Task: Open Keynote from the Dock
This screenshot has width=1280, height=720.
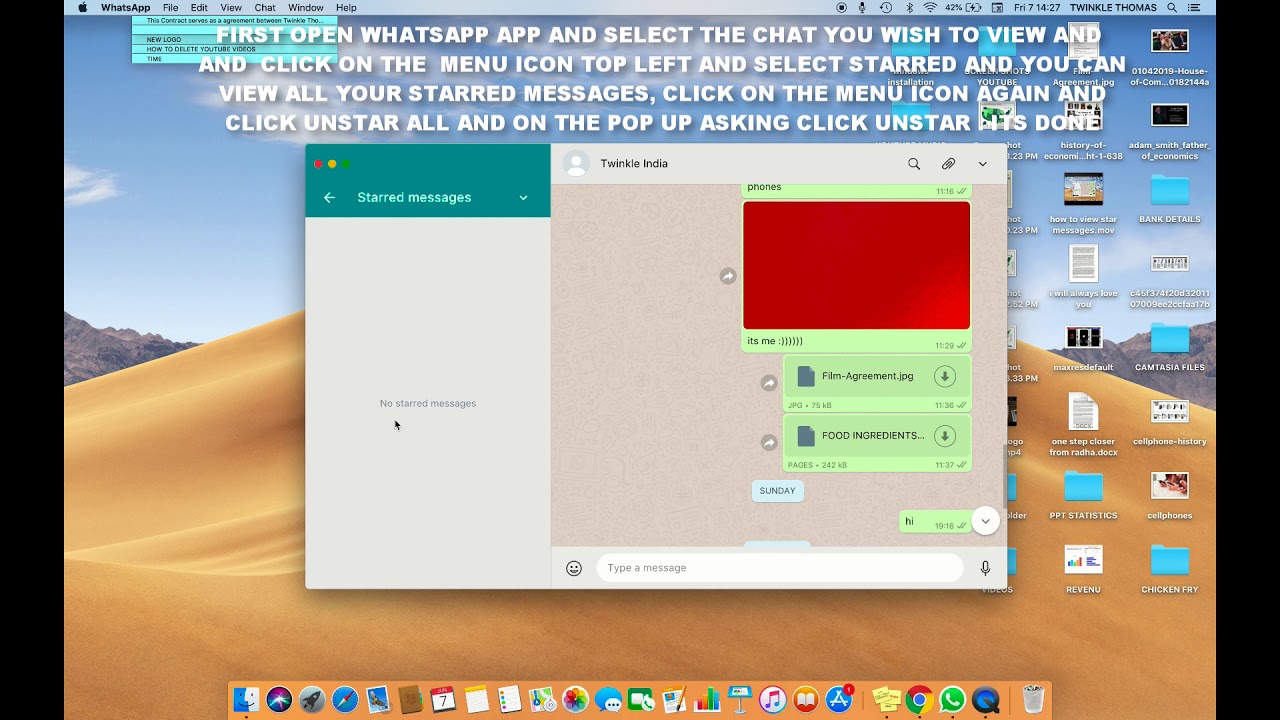Action: tap(740, 700)
